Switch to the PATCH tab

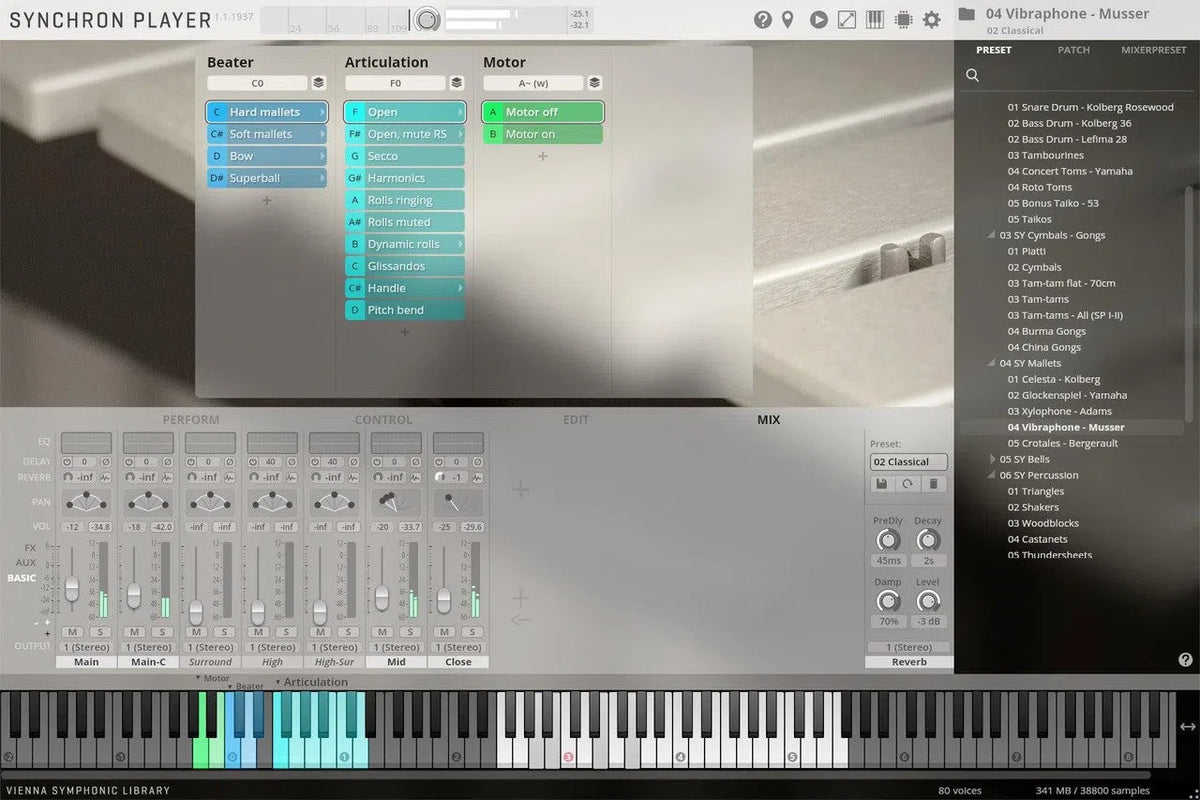click(1073, 50)
